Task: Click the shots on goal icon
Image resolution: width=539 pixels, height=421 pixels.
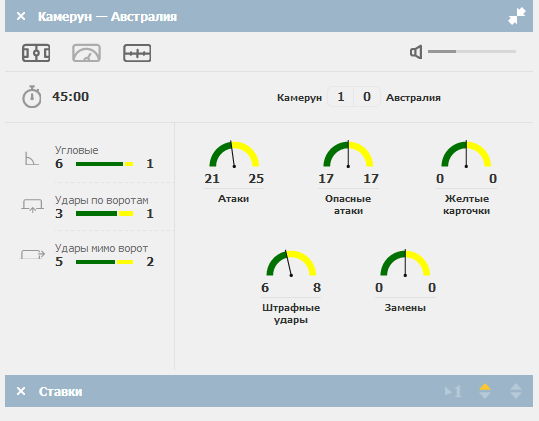Action: point(32,206)
